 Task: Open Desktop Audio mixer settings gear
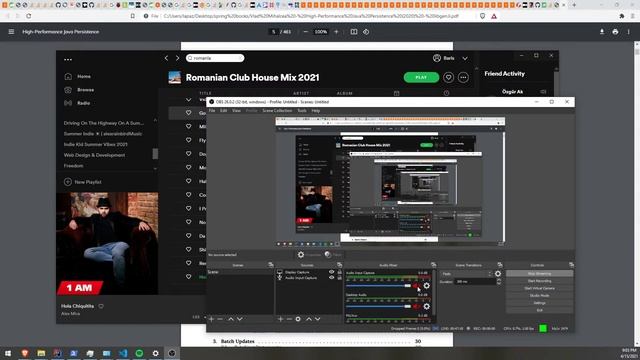pos(427,306)
